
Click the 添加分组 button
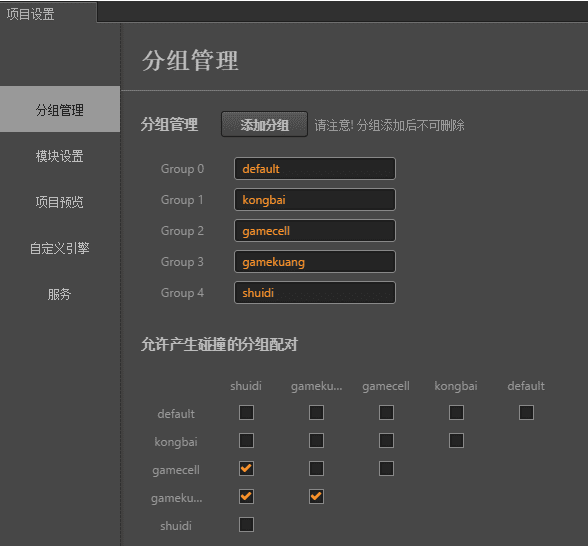click(264, 124)
